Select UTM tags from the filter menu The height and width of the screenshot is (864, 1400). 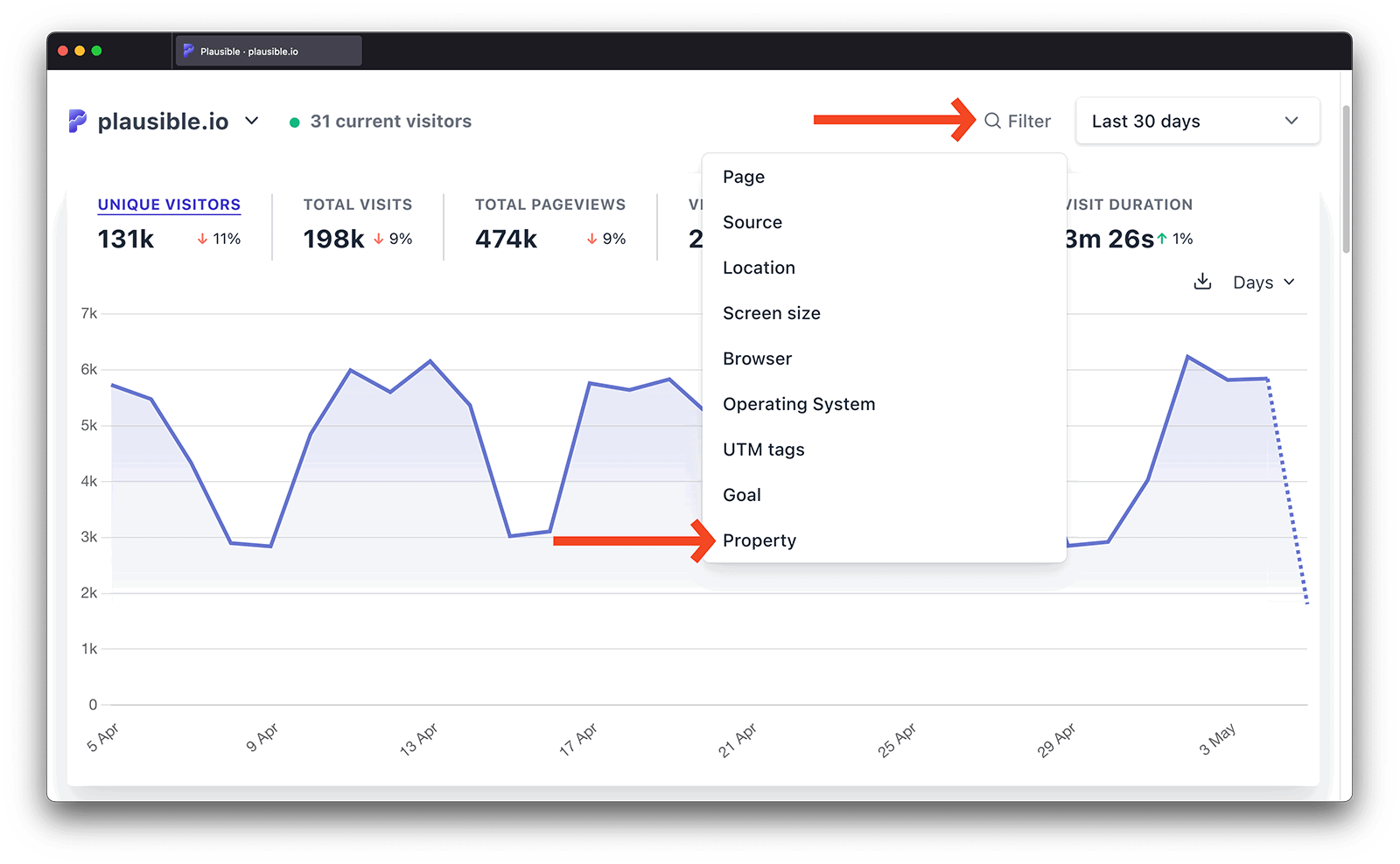pyautogui.click(x=764, y=449)
